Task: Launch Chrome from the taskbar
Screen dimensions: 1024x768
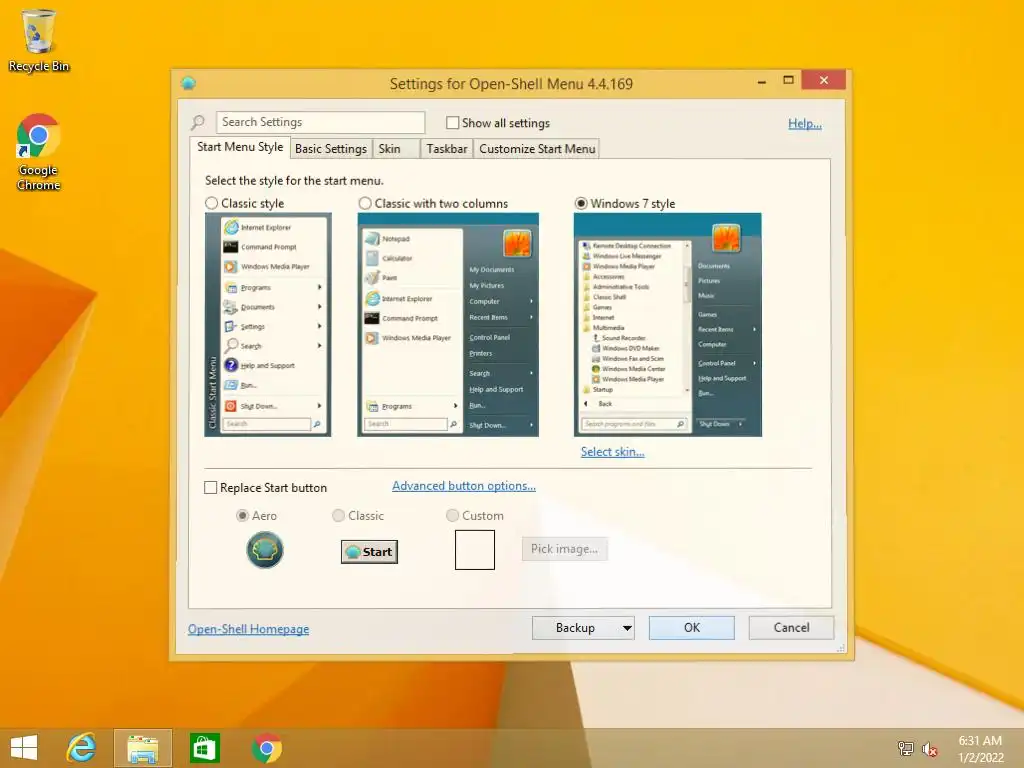Action: coord(266,748)
